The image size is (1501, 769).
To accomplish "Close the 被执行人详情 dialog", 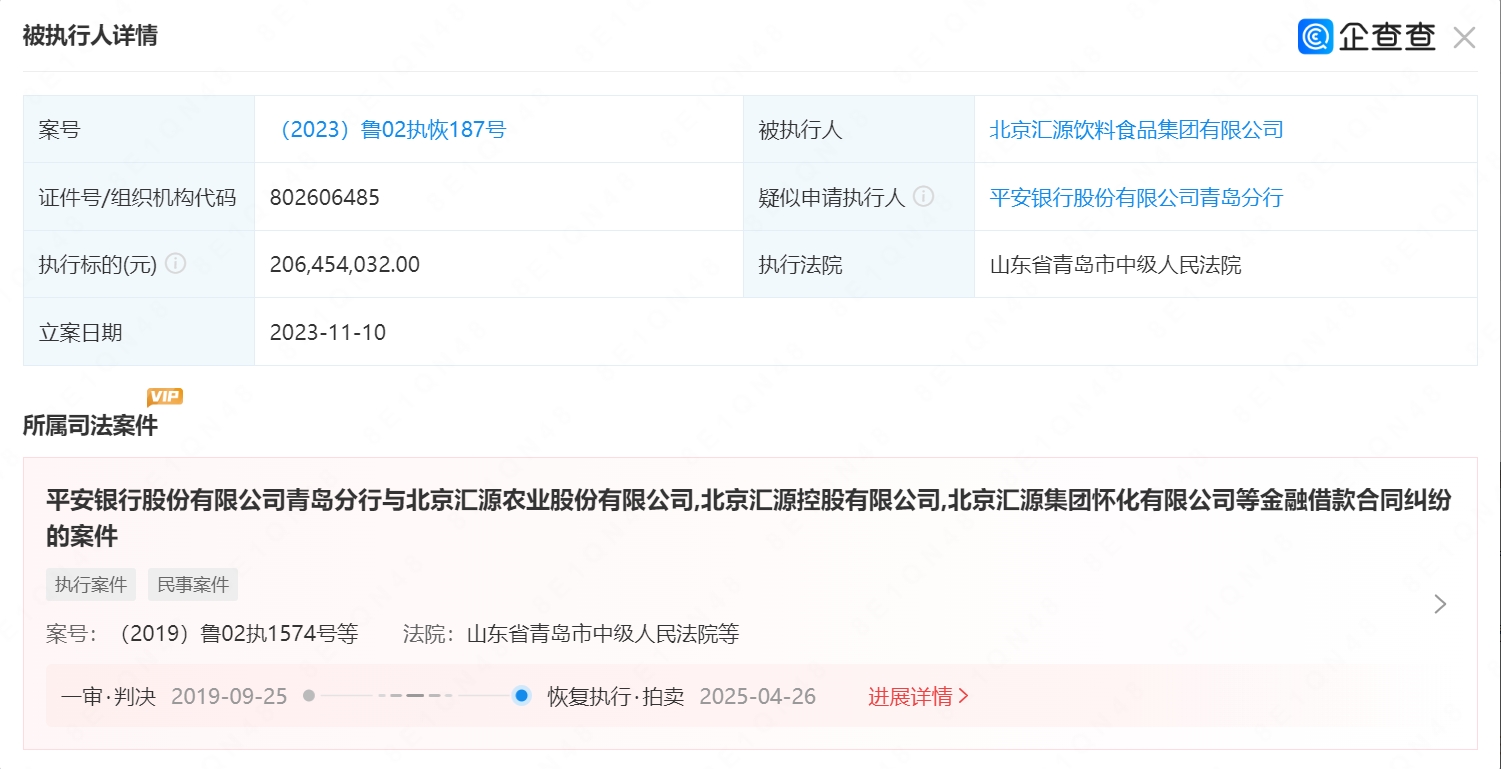I will pyautogui.click(x=1464, y=38).
